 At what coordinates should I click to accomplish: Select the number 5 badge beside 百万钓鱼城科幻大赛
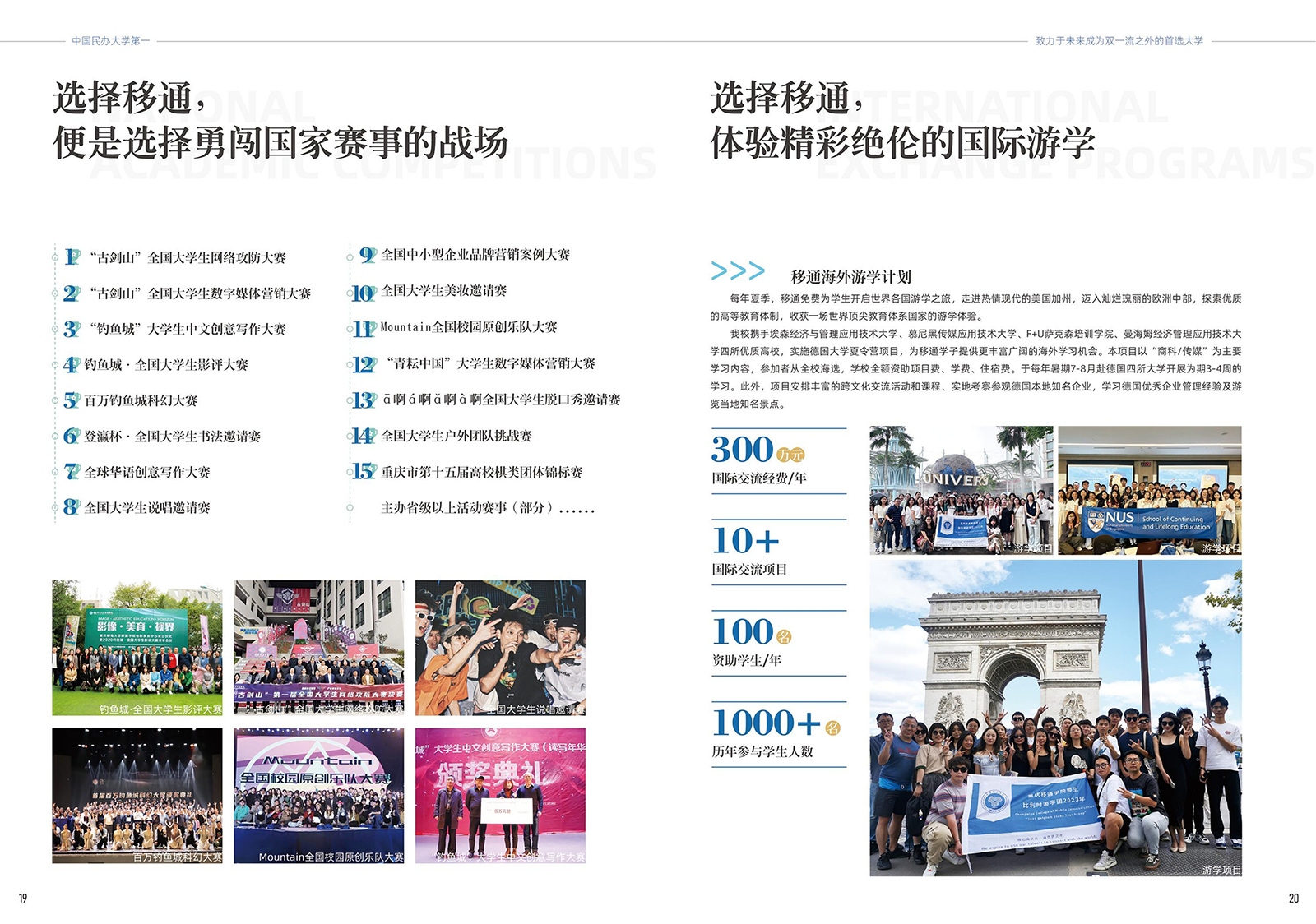(72, 400)
